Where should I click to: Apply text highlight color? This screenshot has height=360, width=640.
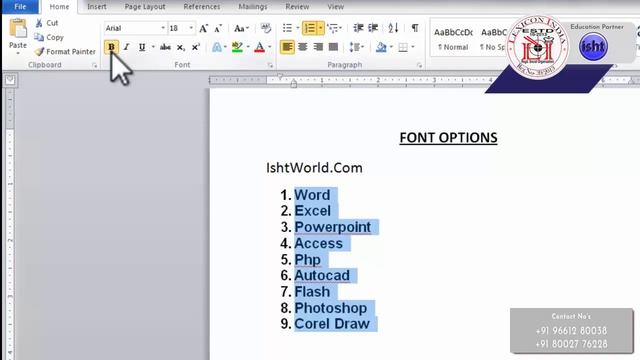(x=237, y=47)
